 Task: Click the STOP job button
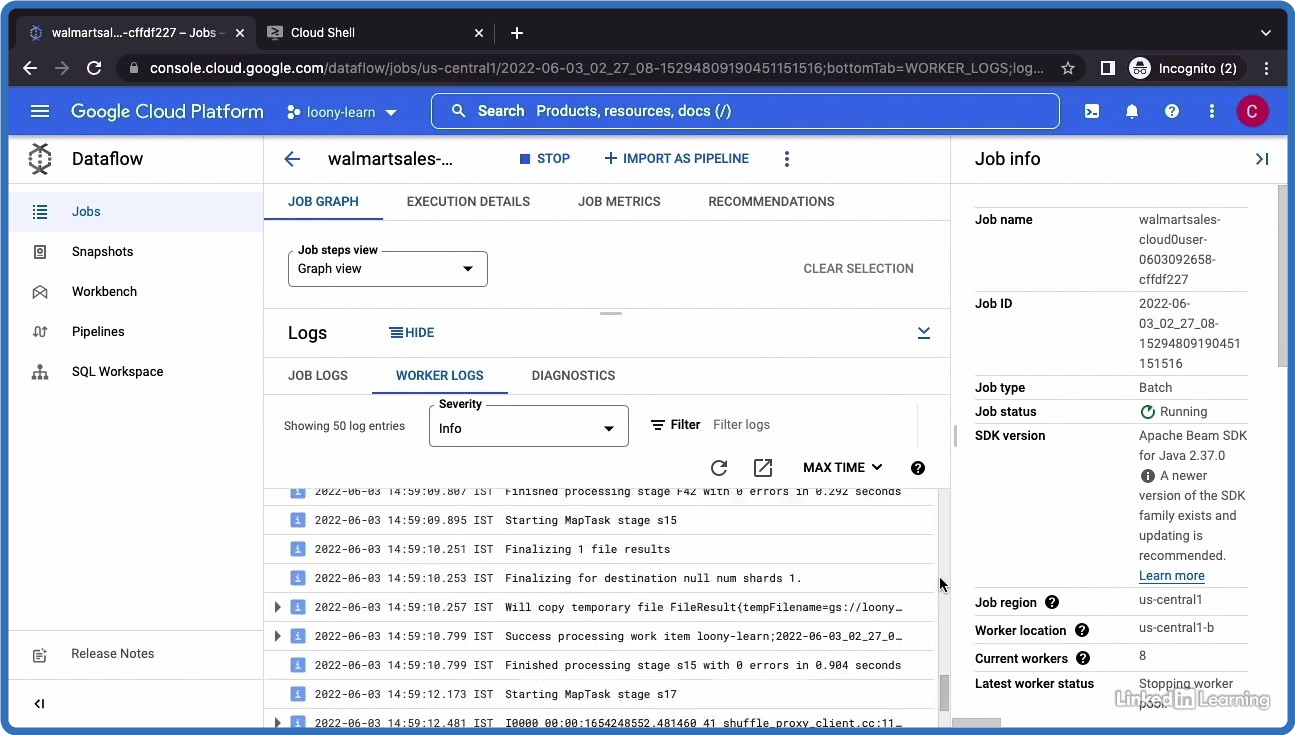[545, 159]
